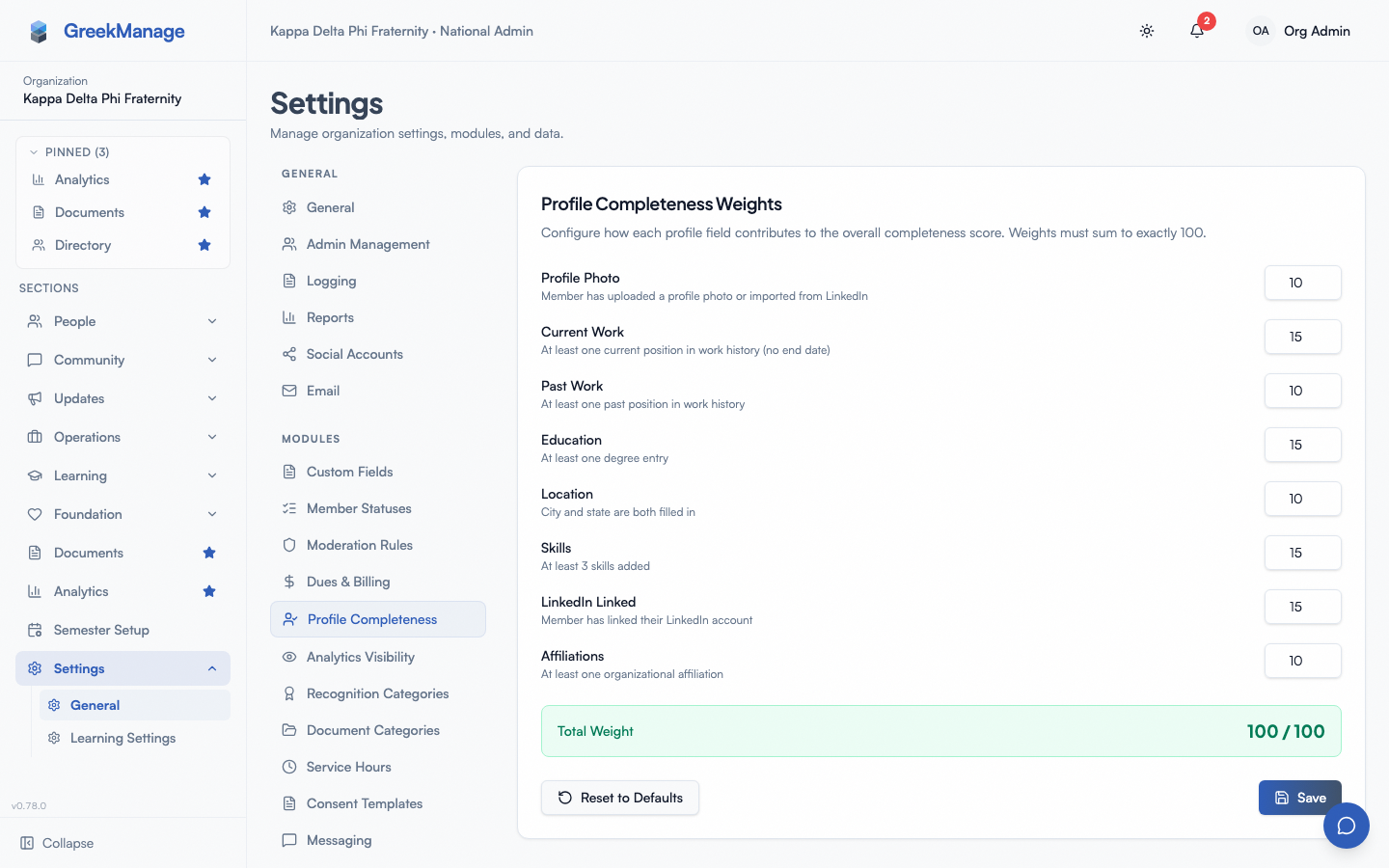The width and height of the screenshot is (1389, 868).
Task: Open Learning Settings sub-item
Action: [x=135, y=738]
